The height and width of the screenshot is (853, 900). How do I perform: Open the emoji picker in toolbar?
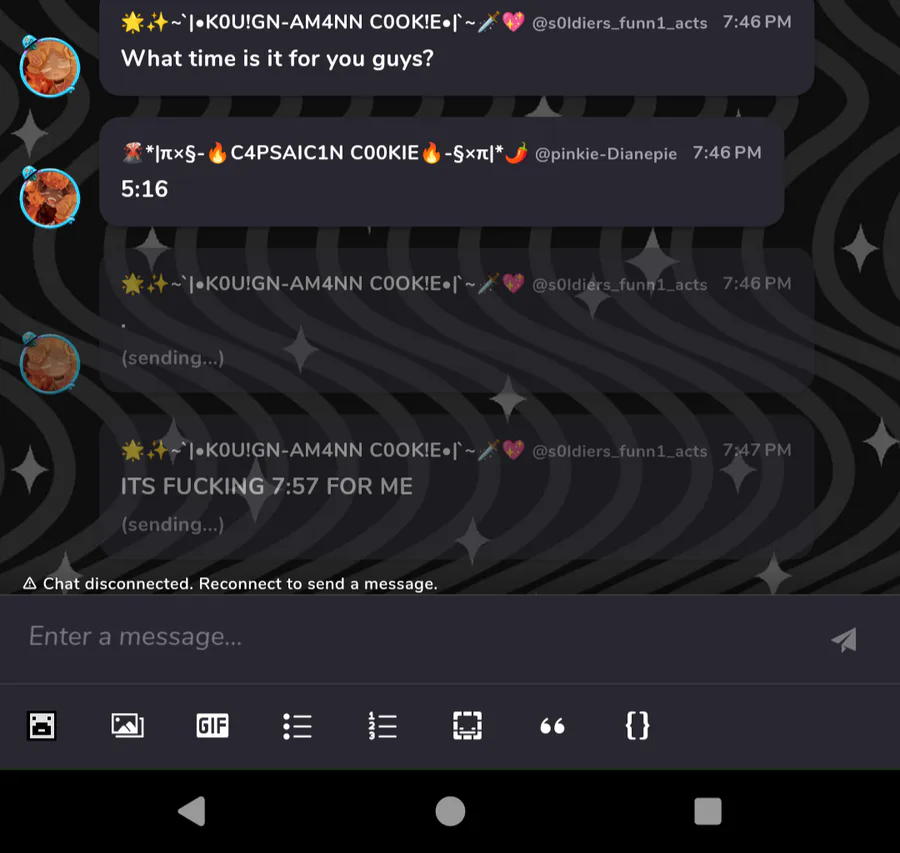coord(42,726)
